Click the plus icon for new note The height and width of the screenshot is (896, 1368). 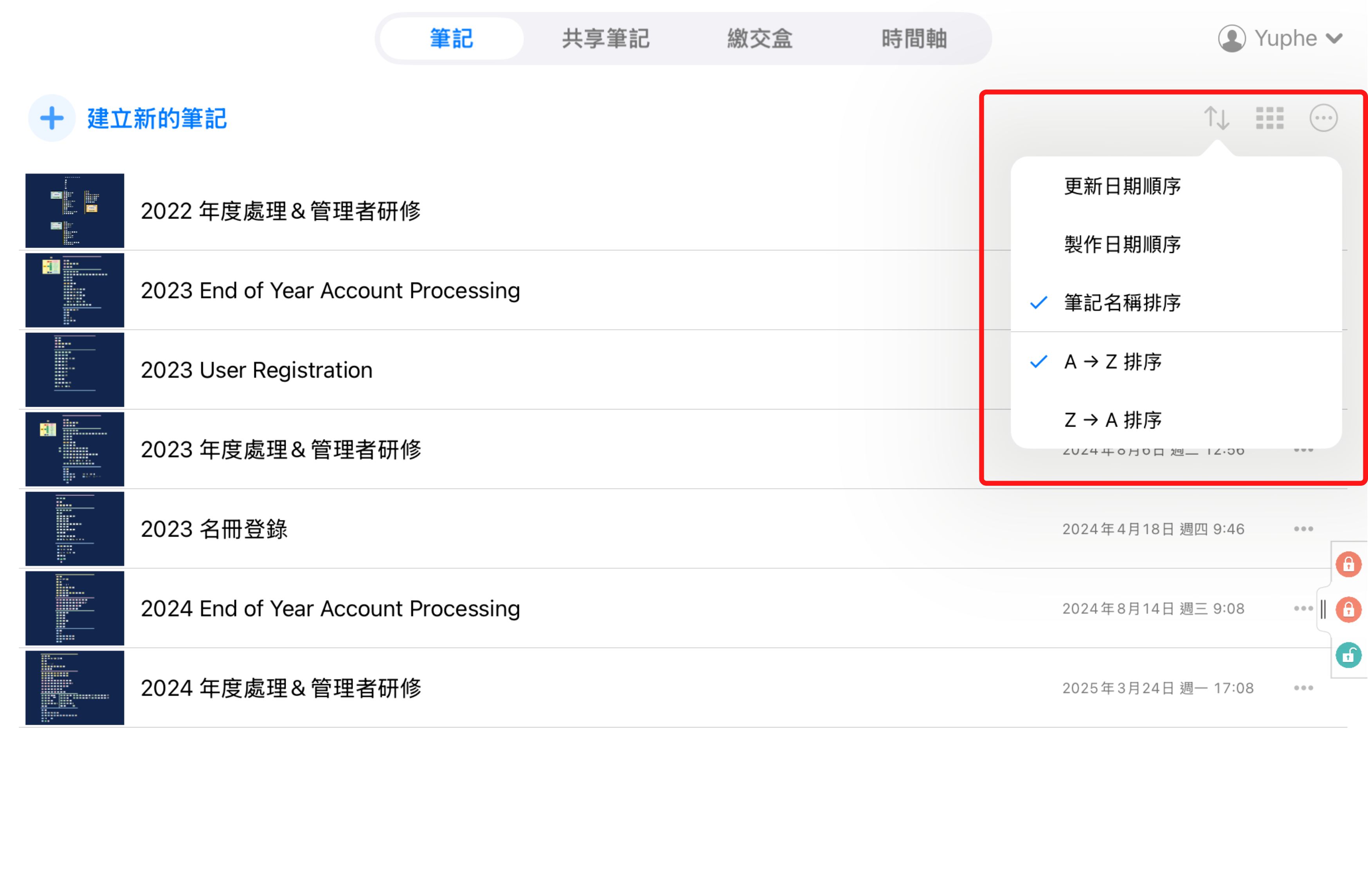point(52,119)
